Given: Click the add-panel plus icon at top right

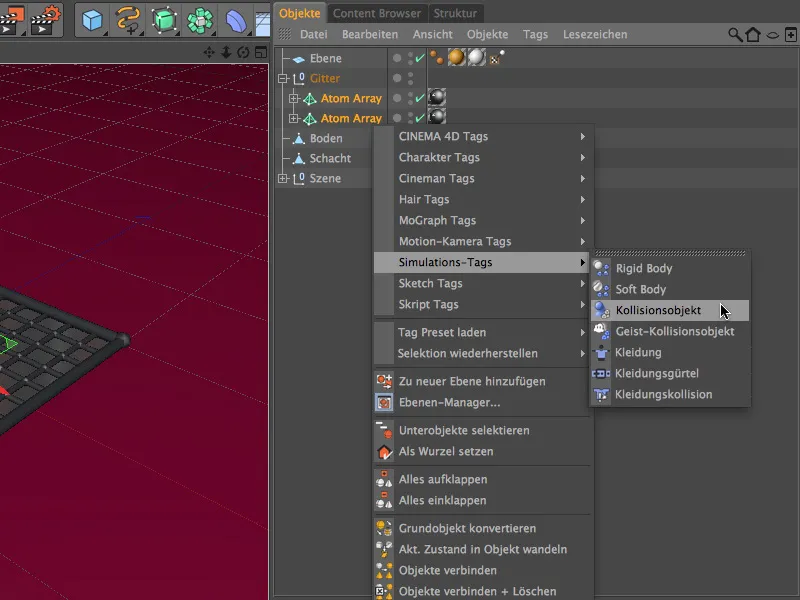Looking at the screenshot, I should tap(790, 35).
